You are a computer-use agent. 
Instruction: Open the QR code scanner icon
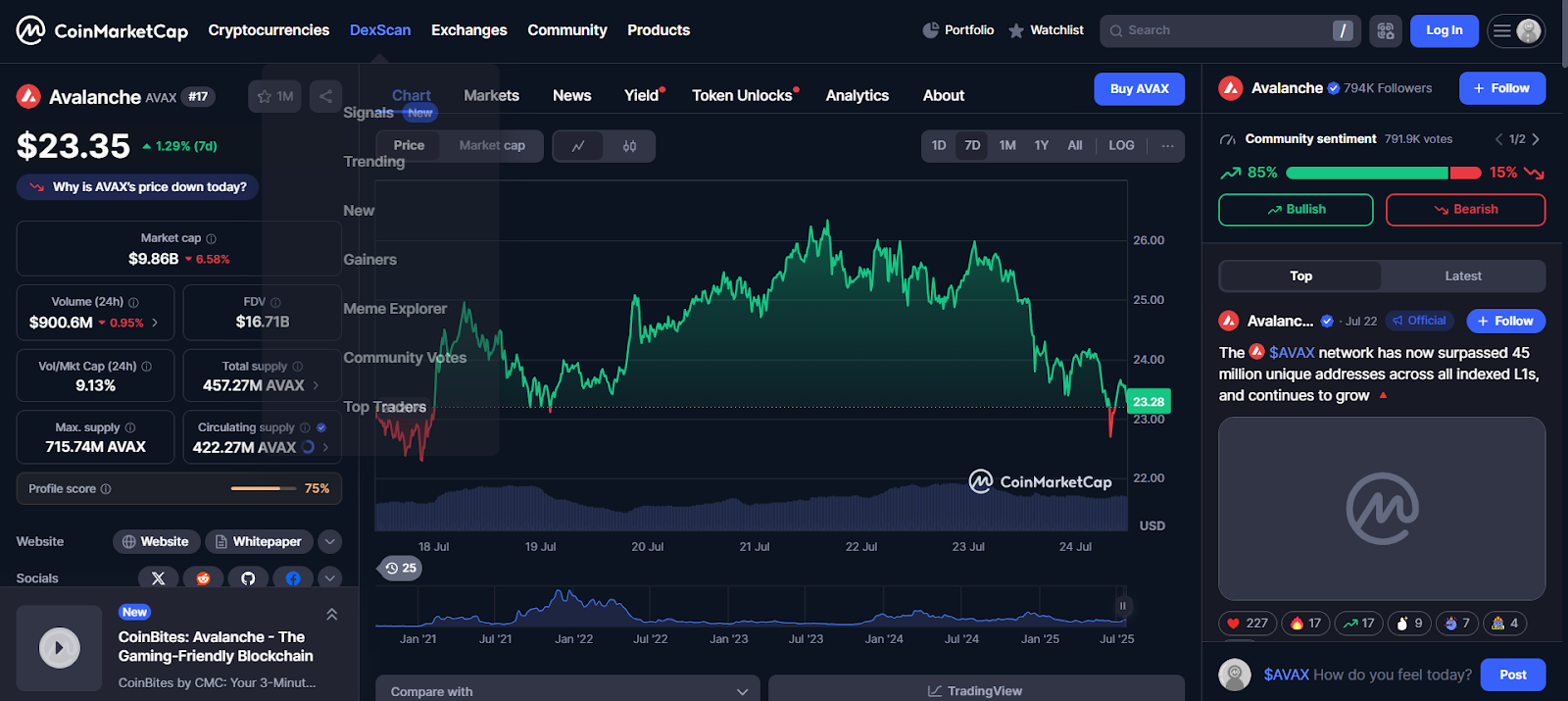[x=1385, y=30]
